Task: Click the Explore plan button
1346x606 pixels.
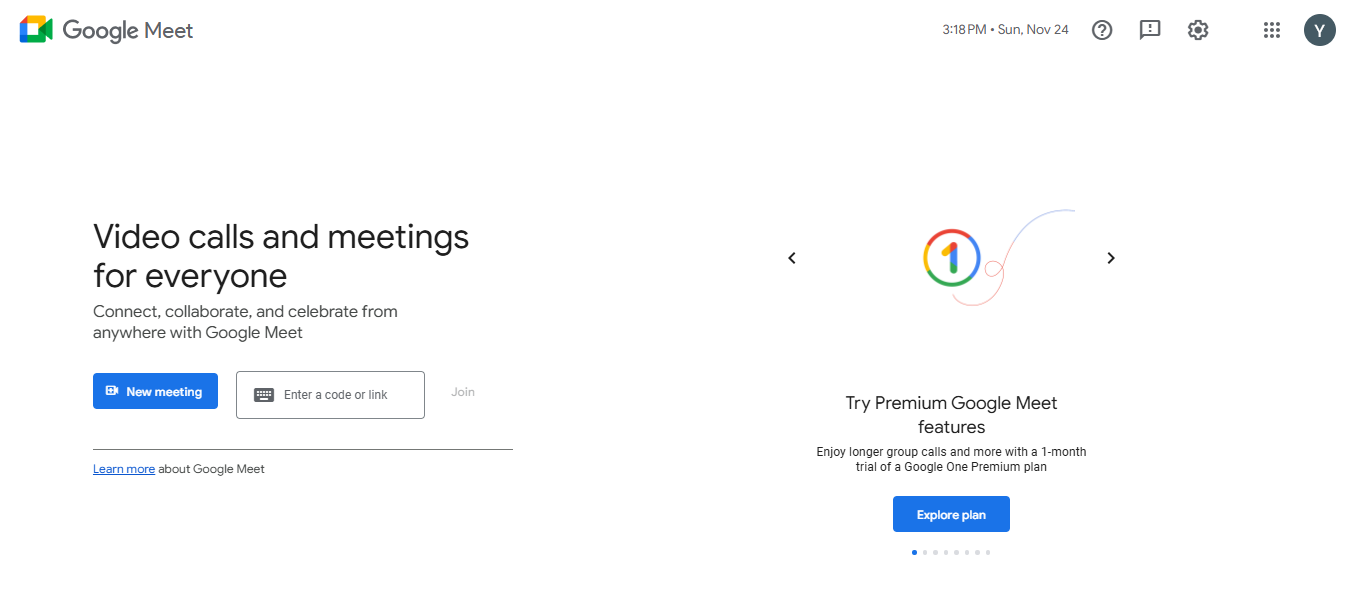Action: 951,514
